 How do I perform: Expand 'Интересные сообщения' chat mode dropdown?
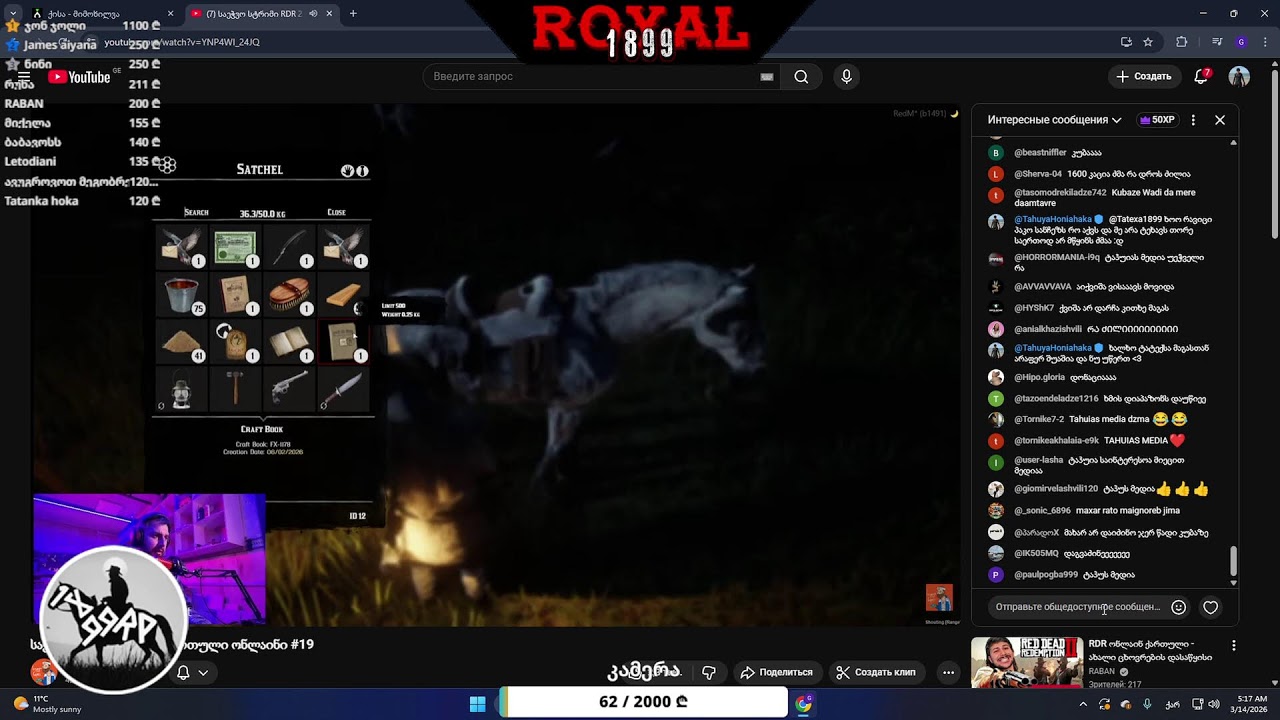pos(1054,120)
